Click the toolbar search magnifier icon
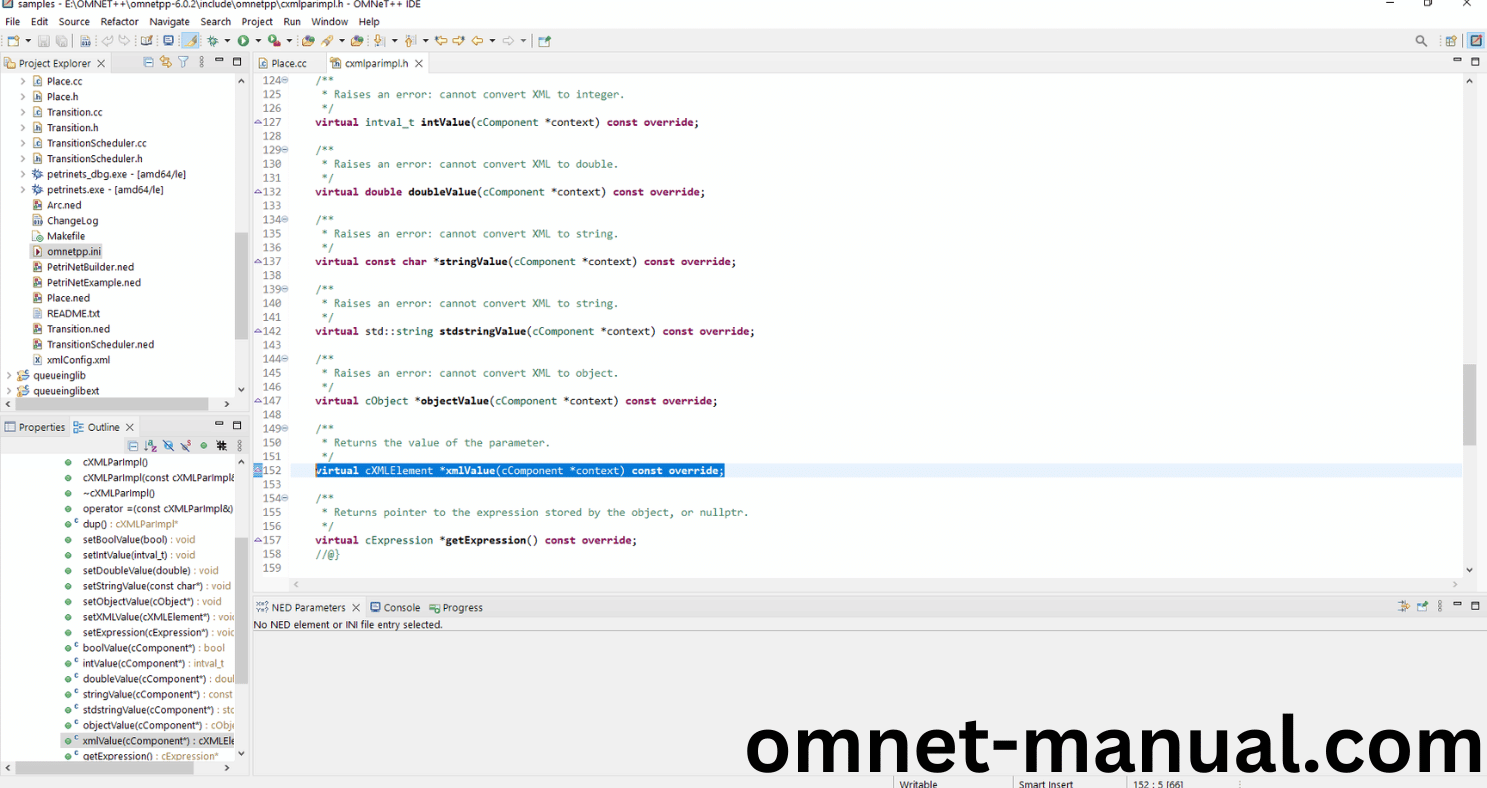1487x788 pixels. (1421, 41)
